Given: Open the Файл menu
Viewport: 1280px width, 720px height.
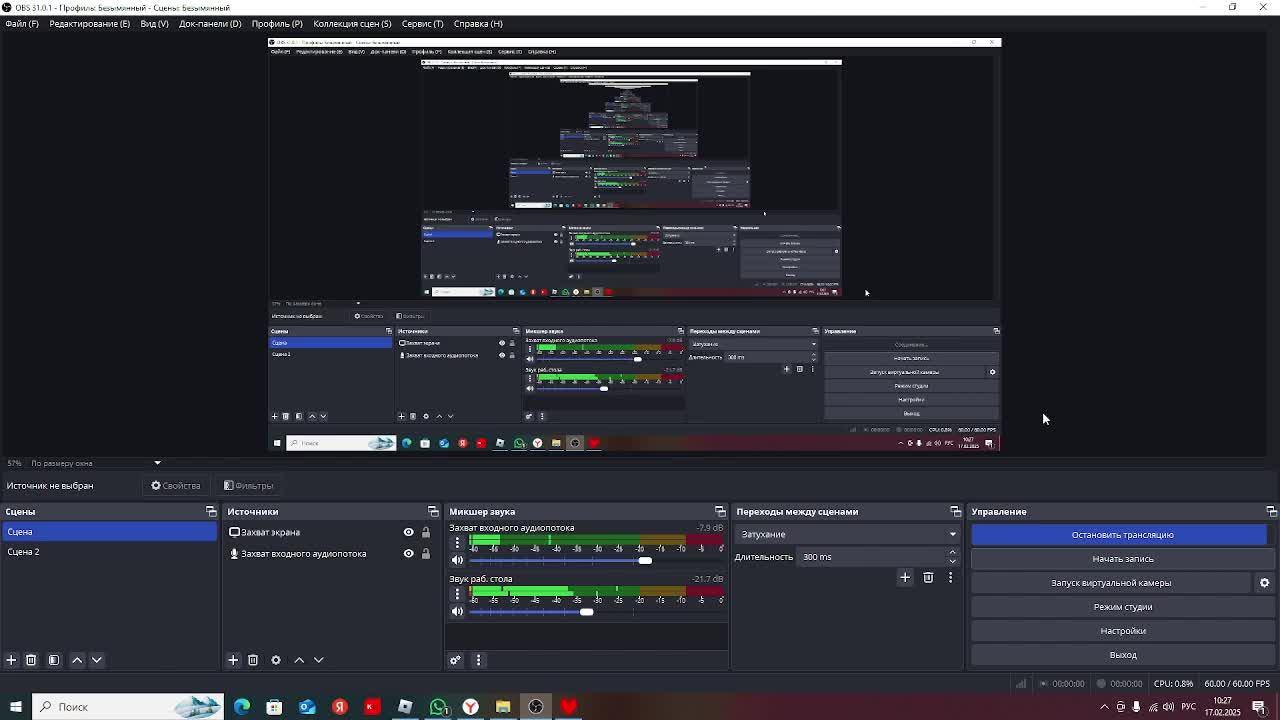Looking at the screenshot, I should (x=22, y=23).
